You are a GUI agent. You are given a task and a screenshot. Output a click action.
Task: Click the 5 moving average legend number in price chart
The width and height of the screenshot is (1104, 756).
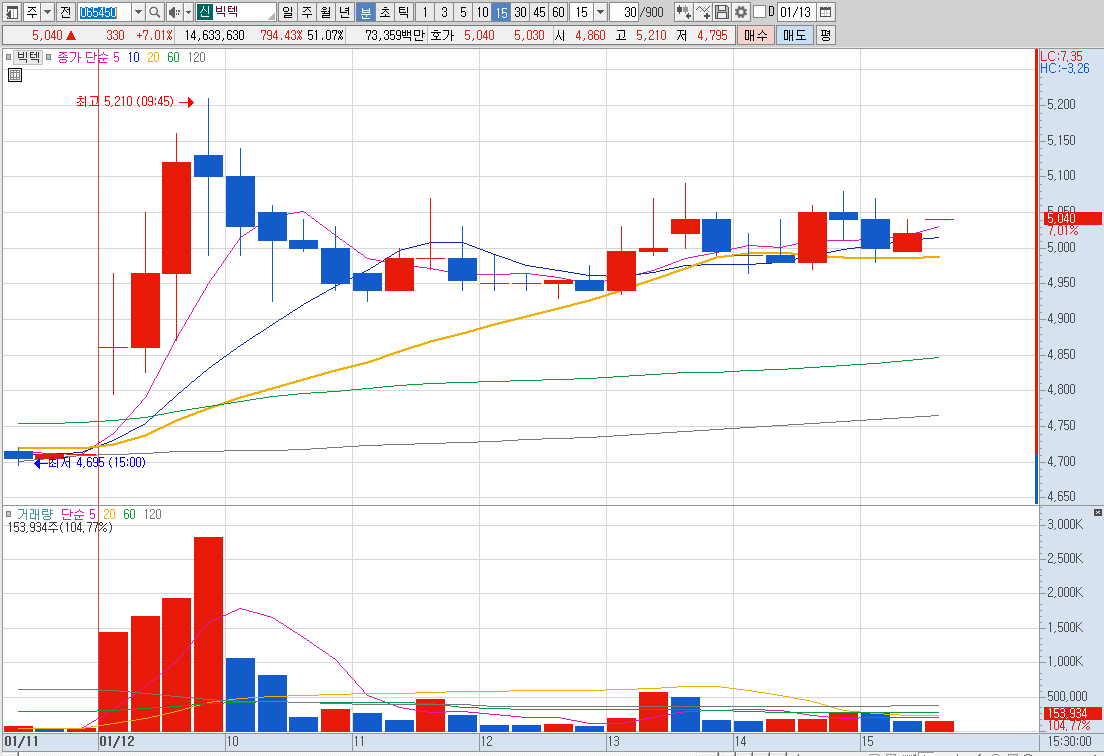click(116, 58)
